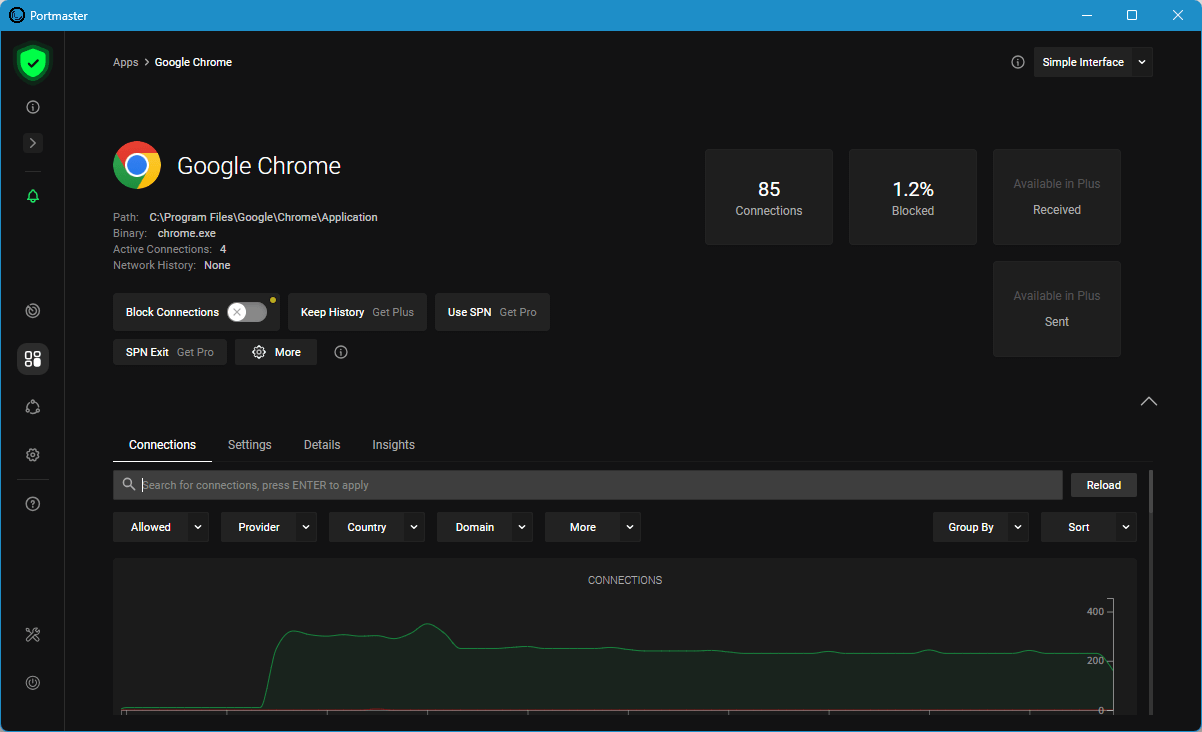The image size is (1202, 732).
Task: Click the Chrome application path text
Action: 263,217
